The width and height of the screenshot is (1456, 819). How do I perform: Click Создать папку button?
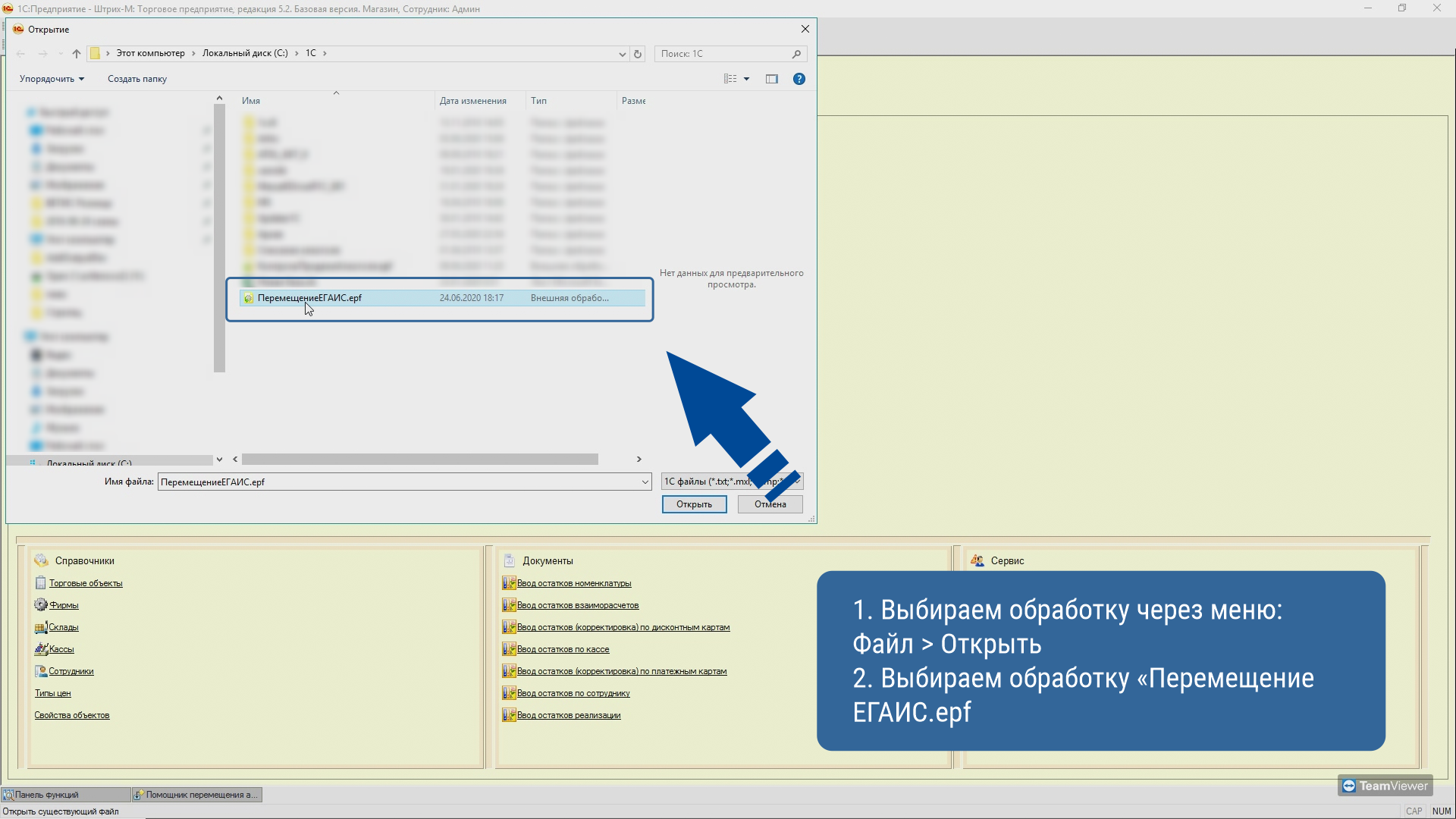(x=136, y=79)
